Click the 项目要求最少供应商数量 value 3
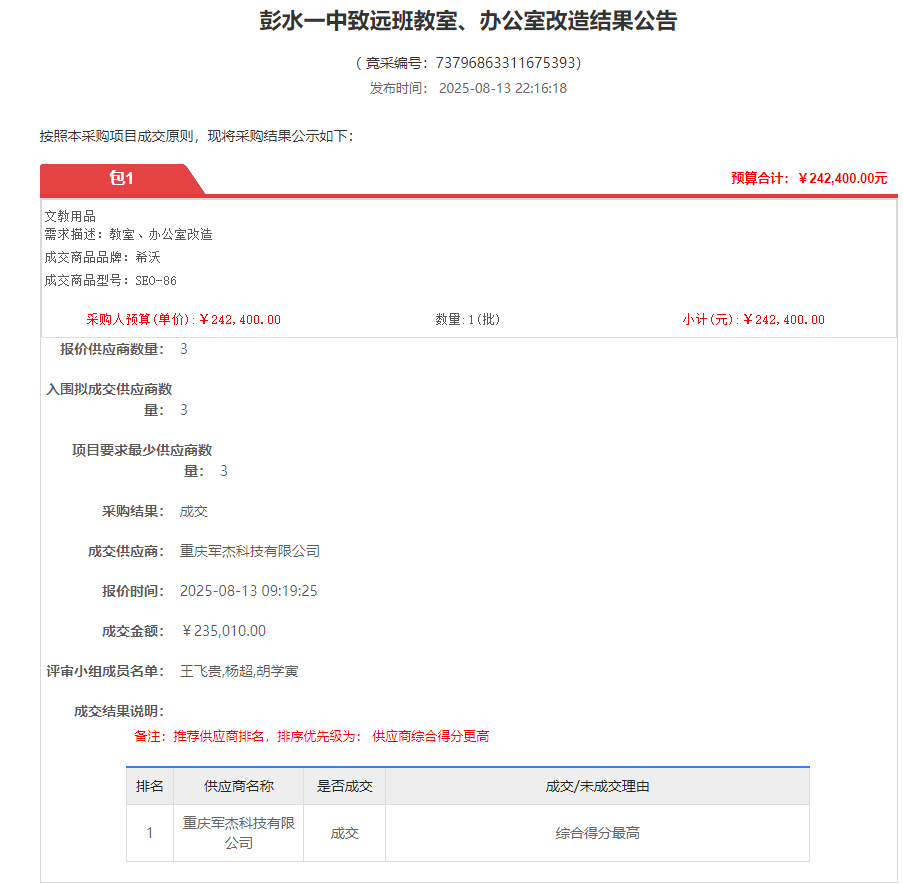Viewport: 903px width, 884px height. point(224,470)
